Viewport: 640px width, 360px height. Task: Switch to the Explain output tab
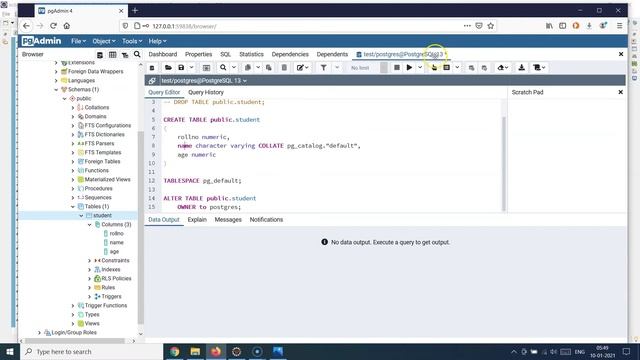click(197, 220)
